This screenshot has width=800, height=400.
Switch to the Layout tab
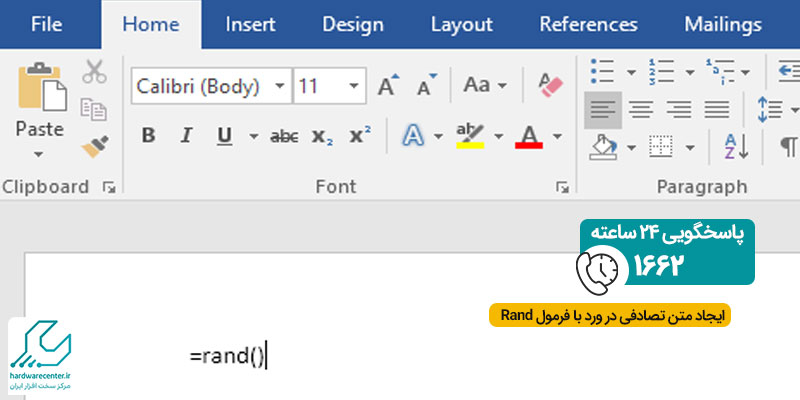(x=461, y=24)
